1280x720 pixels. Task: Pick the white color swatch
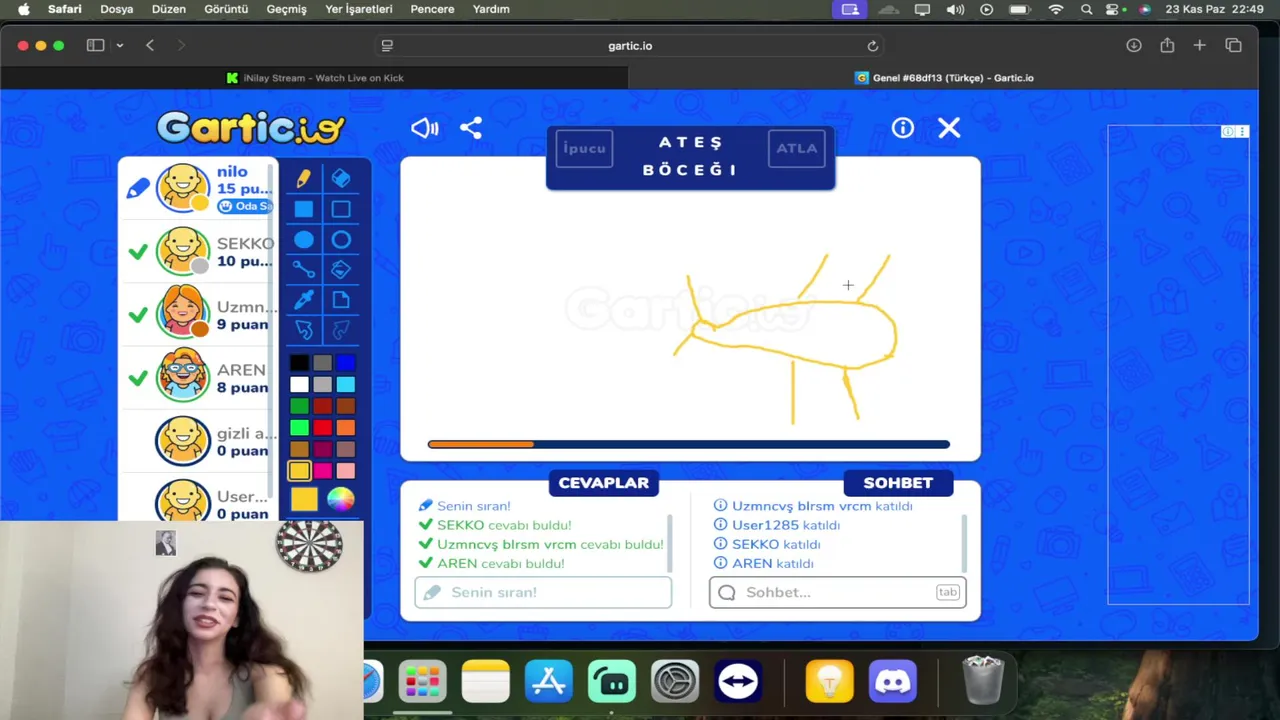click(x=299, y=385)
